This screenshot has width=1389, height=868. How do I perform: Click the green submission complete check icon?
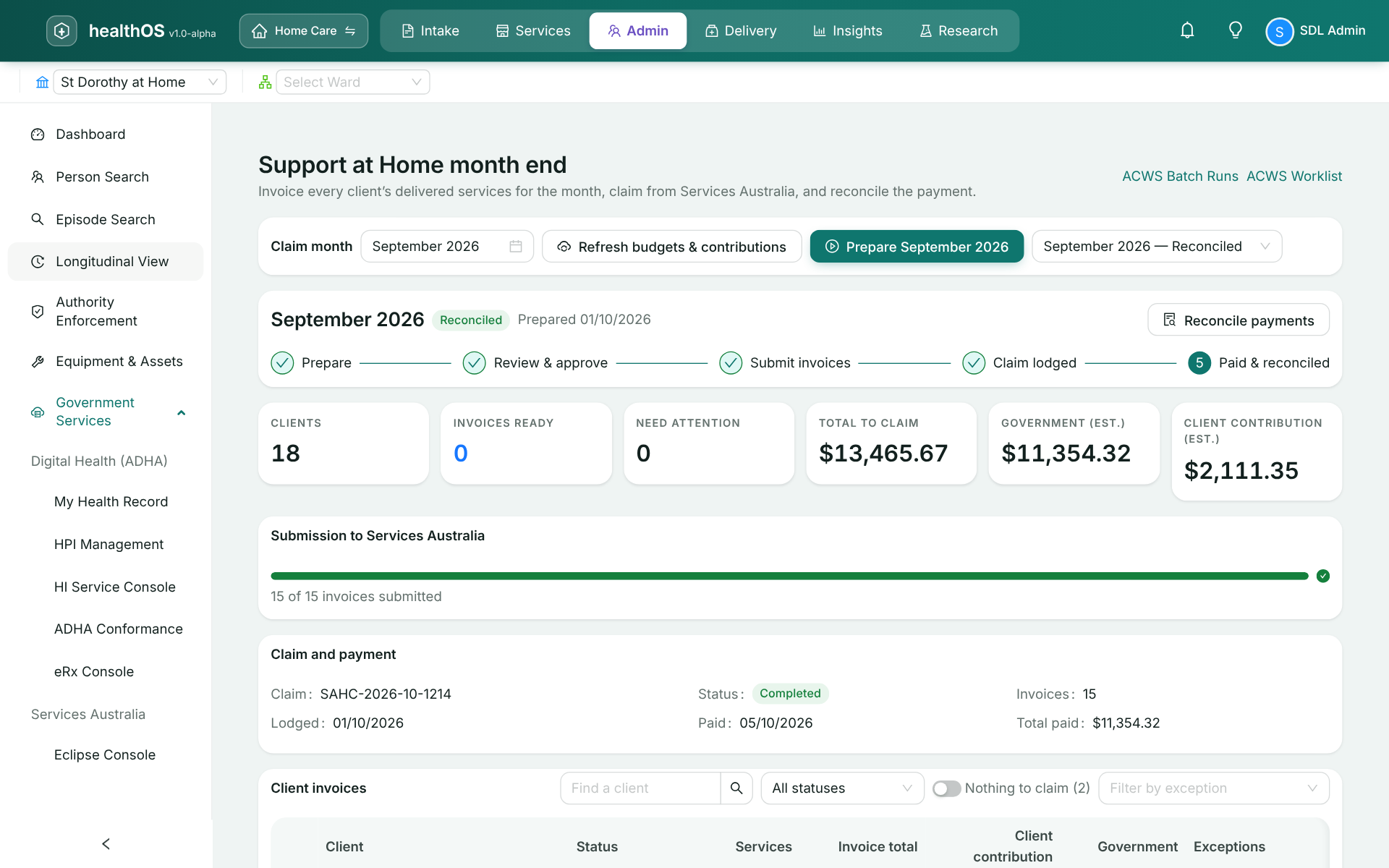pos(1323,576)
